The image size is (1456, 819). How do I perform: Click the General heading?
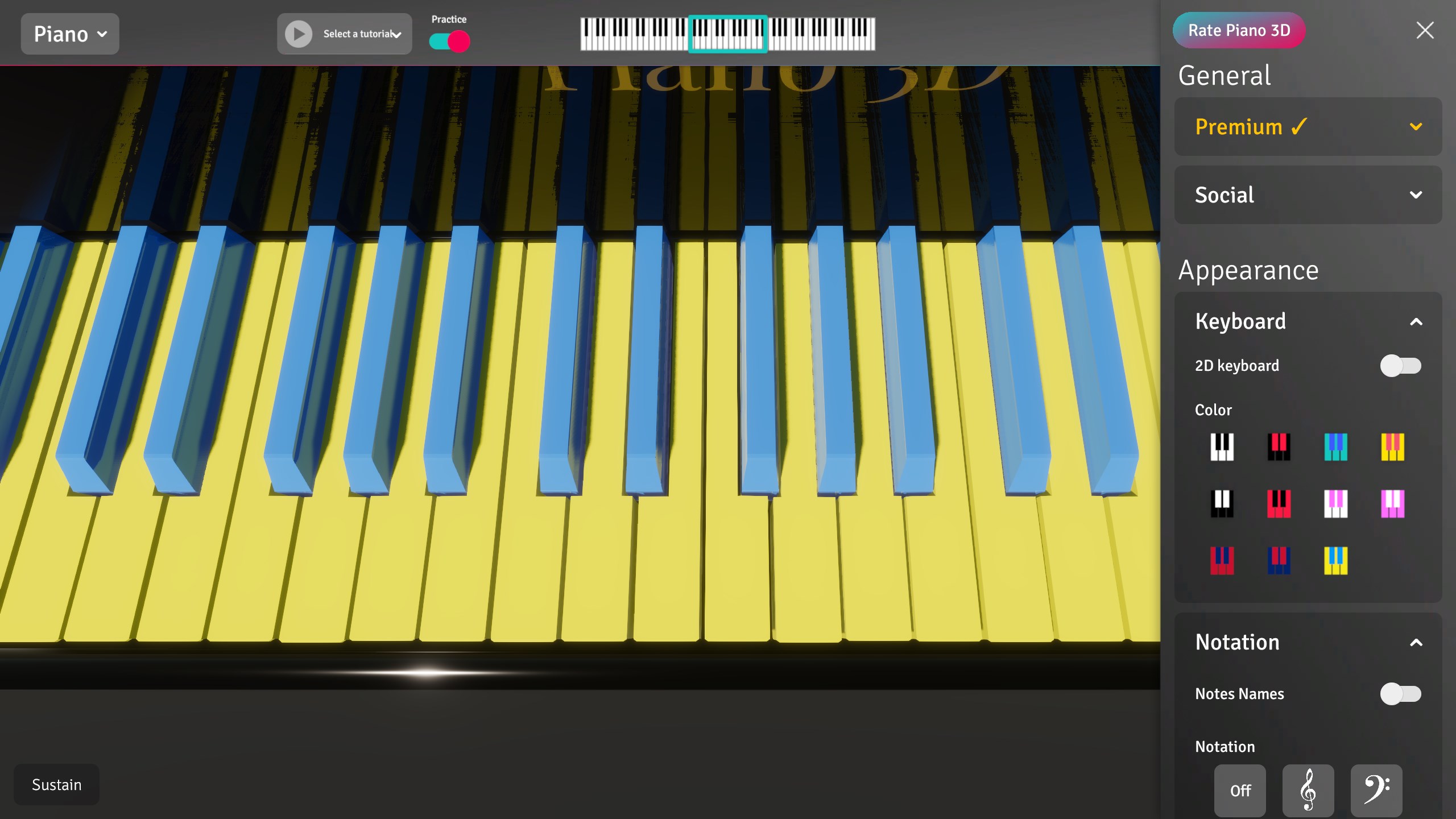click(1225, 76)
